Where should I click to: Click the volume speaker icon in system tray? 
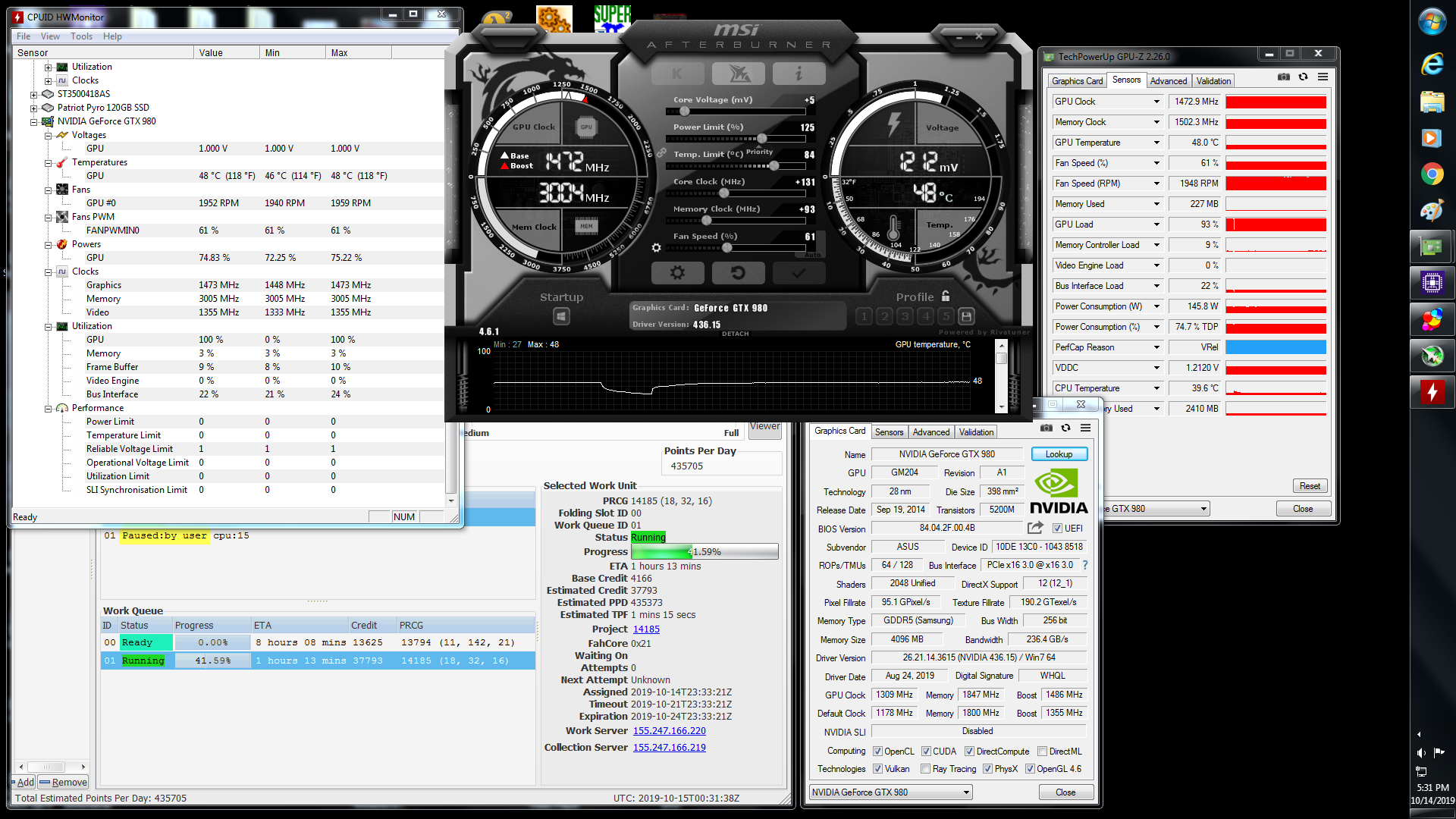(1420, 752)
